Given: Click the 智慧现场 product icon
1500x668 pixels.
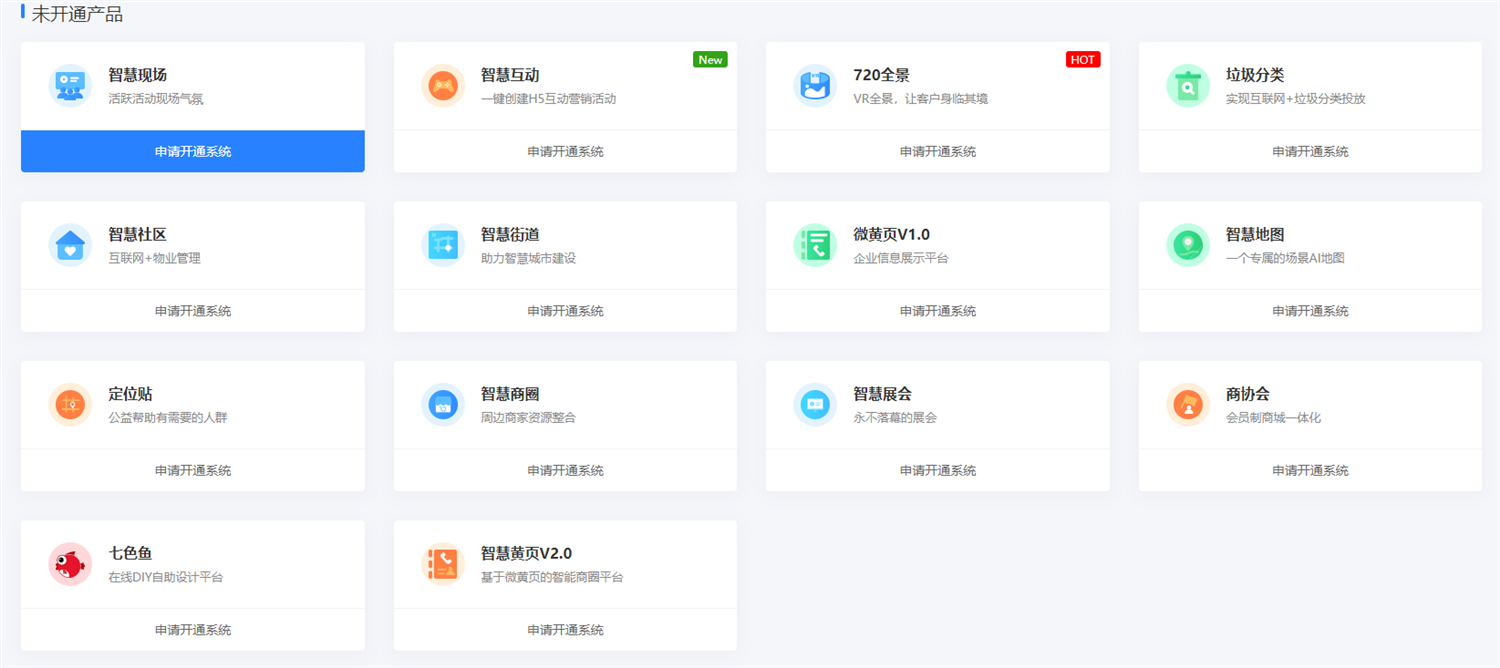Looking at the screenshot, I should coord(70,86).
